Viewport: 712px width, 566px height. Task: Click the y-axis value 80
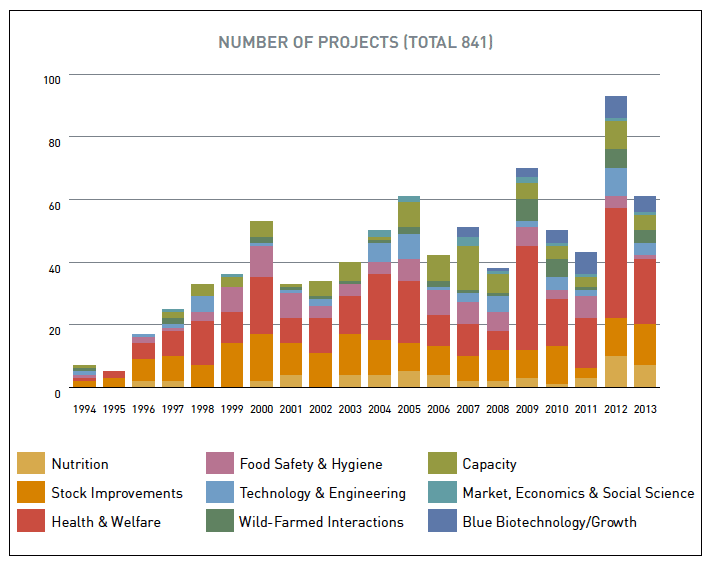[54, 143]
